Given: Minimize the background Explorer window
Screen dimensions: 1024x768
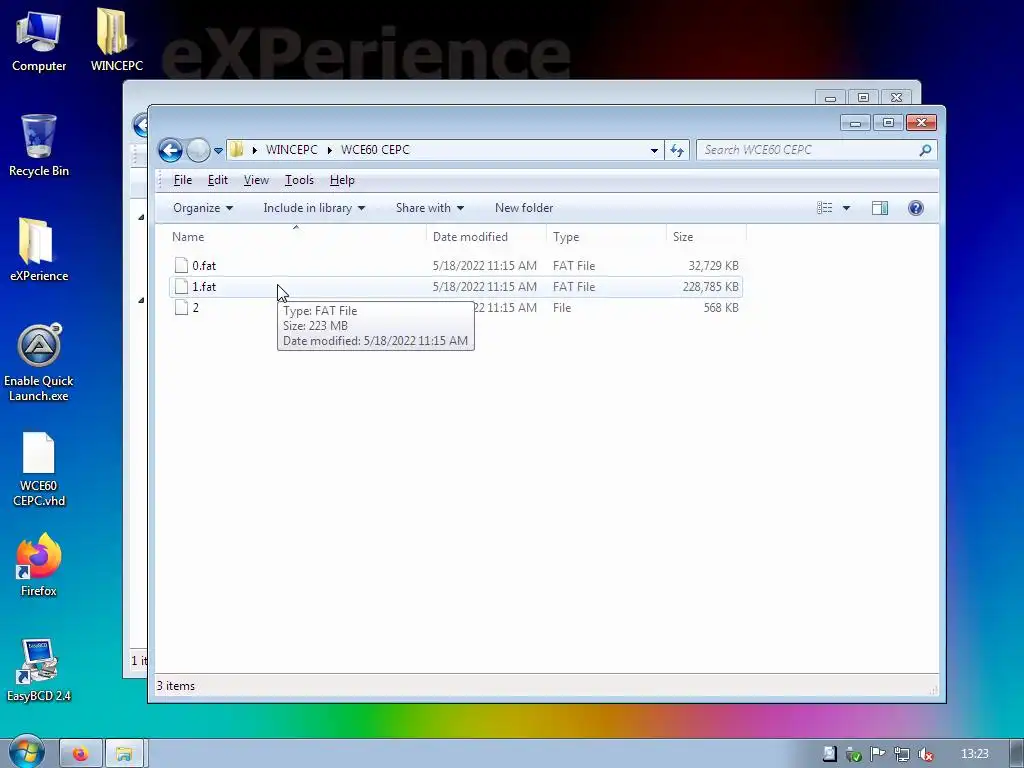Looking at the screenshot, I should pyautogui.click(x=830, y=98).
